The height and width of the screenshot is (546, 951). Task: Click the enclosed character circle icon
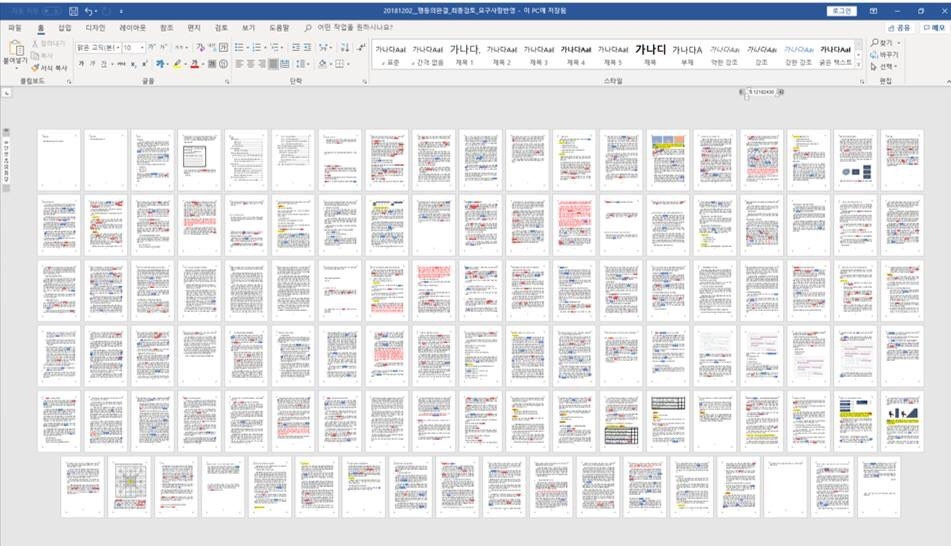coord(223,64)
